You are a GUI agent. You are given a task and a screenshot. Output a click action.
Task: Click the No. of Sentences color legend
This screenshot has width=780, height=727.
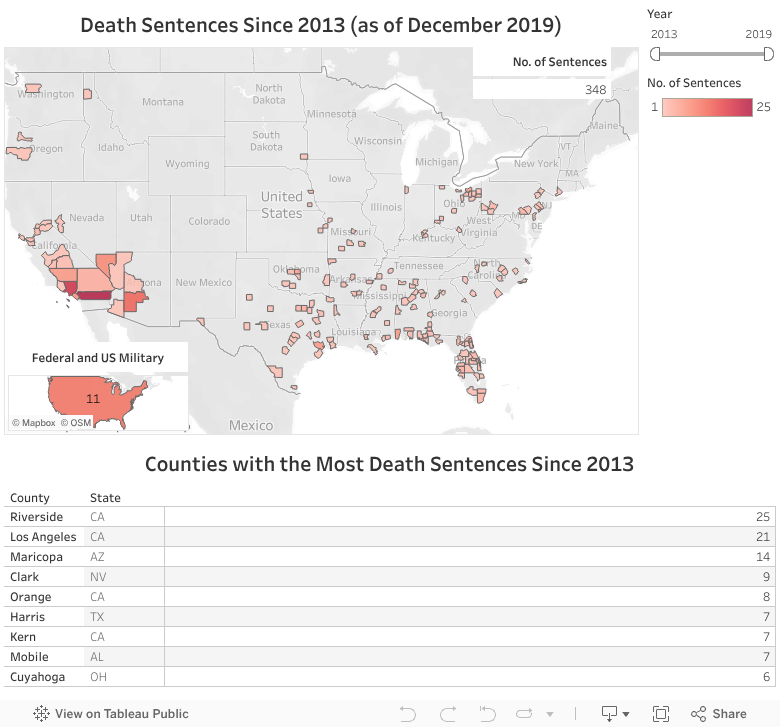(706, 107)
